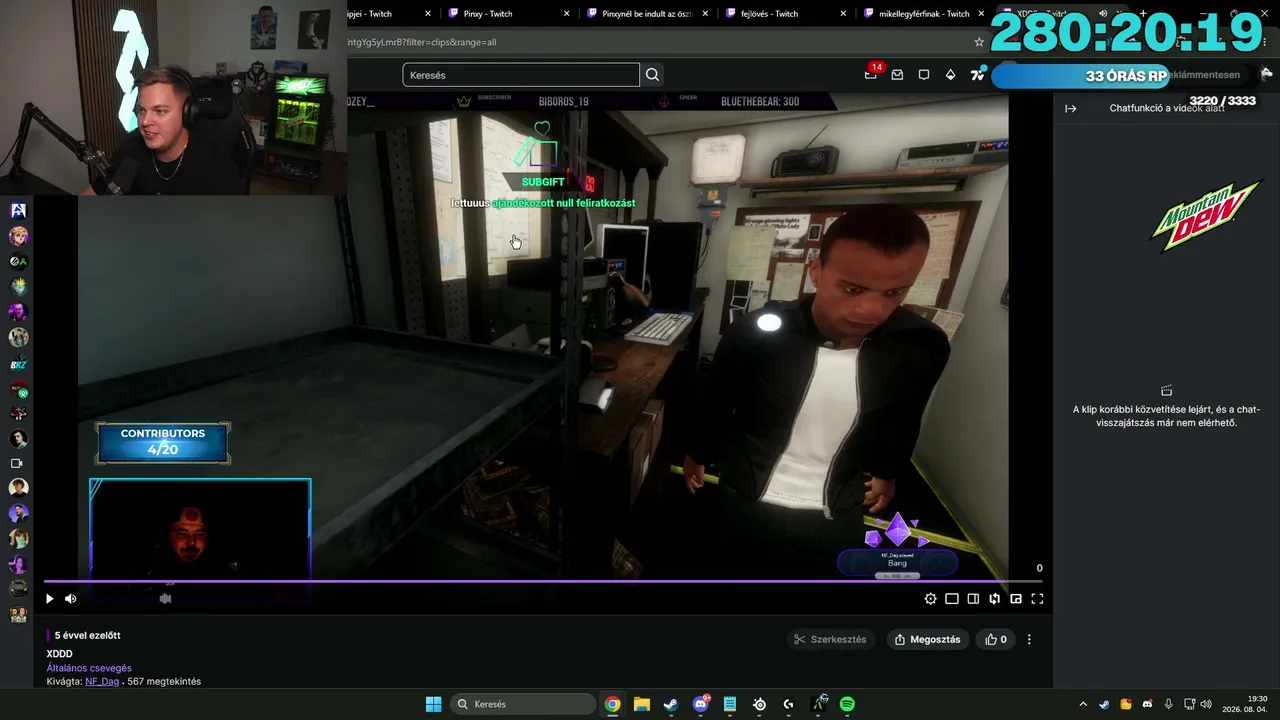Open the clip player settings gear
This screenshot has height=720, width=1280.
tap(931, 599)
